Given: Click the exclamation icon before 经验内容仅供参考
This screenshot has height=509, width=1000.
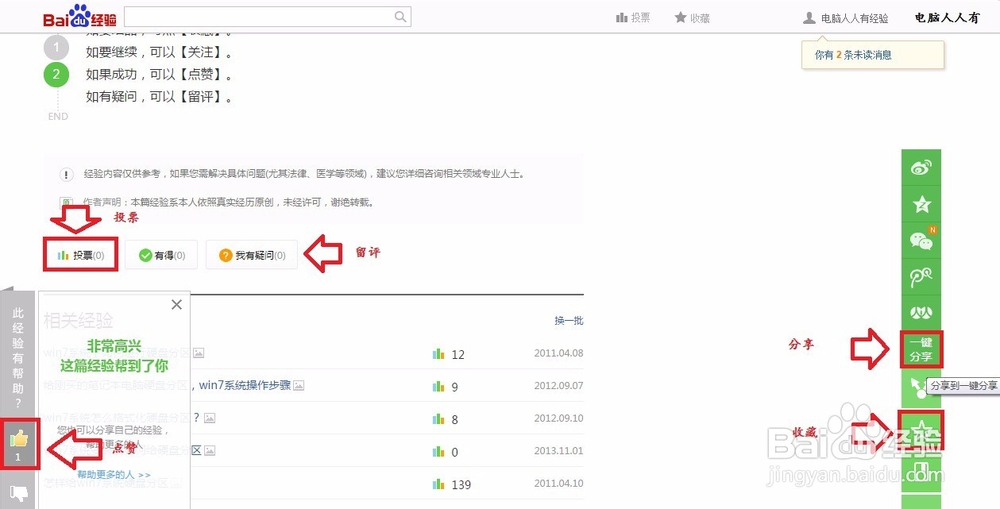Looking at the screenshot, I should click(x=66, y=175).
